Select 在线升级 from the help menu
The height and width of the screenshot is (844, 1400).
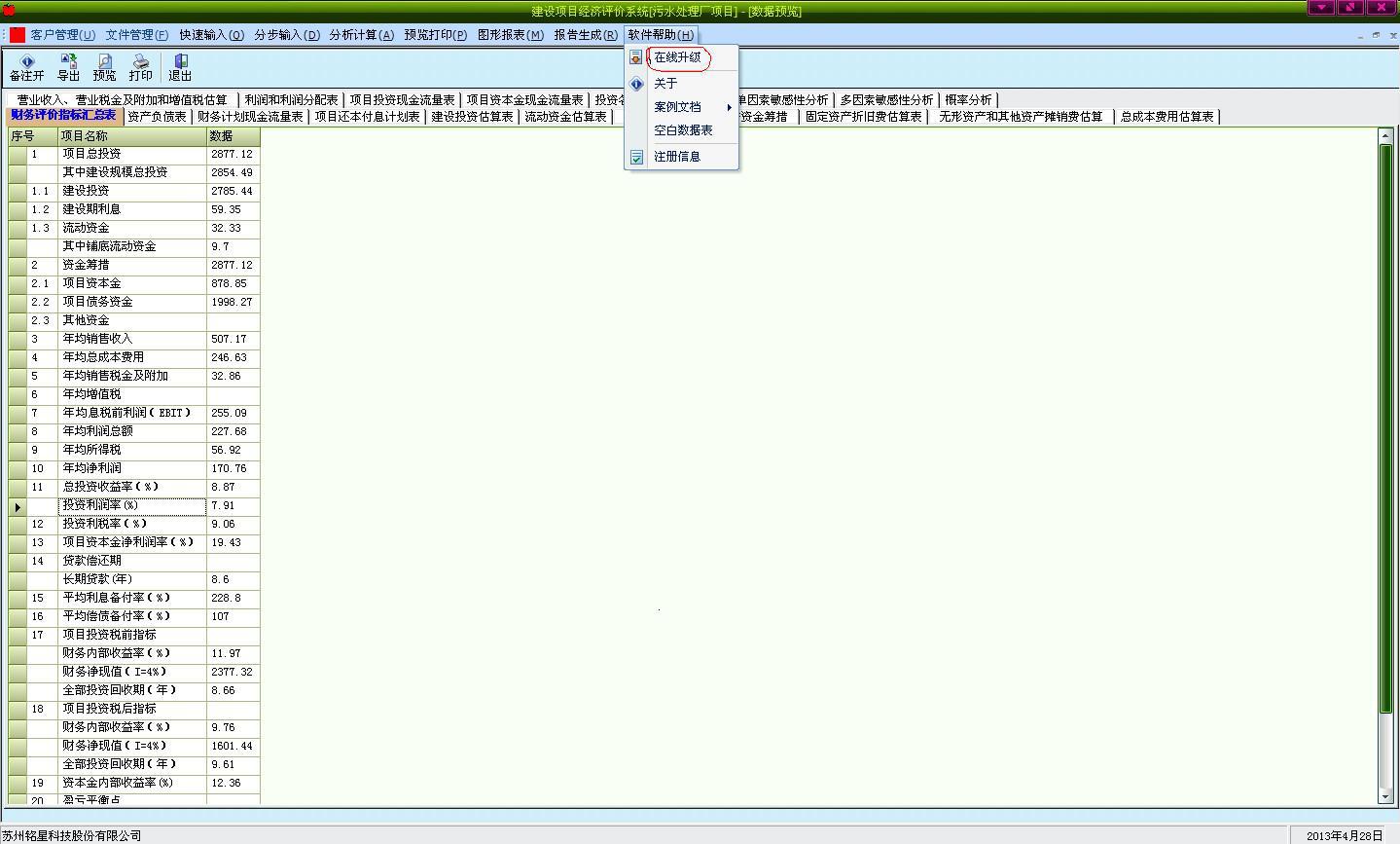pos(677,57)
